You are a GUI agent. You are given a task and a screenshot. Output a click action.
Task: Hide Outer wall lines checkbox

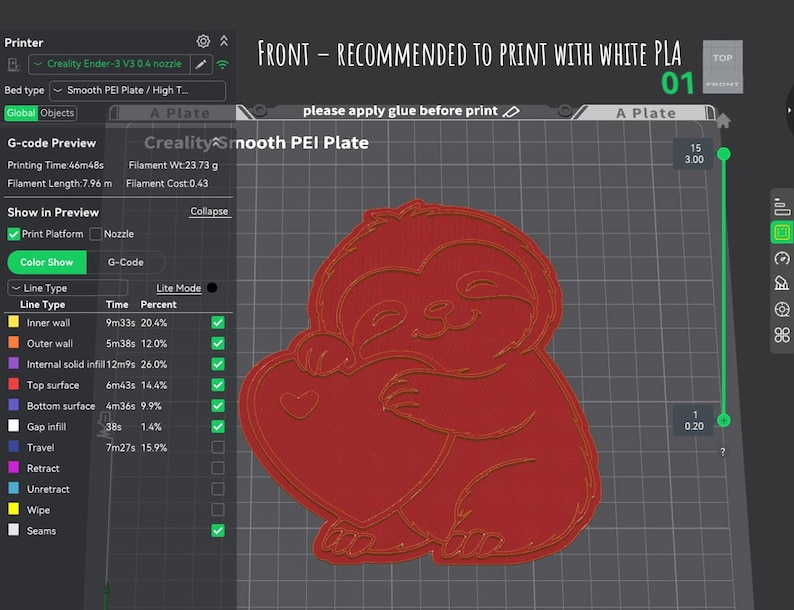pos(218,343)
